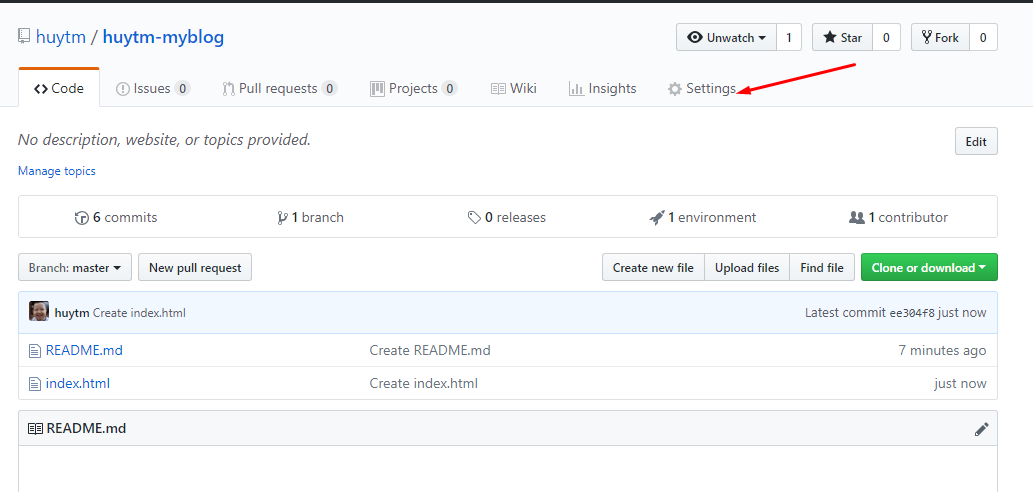
Task: Click the Manage topics link
Action: click(57, 171)
